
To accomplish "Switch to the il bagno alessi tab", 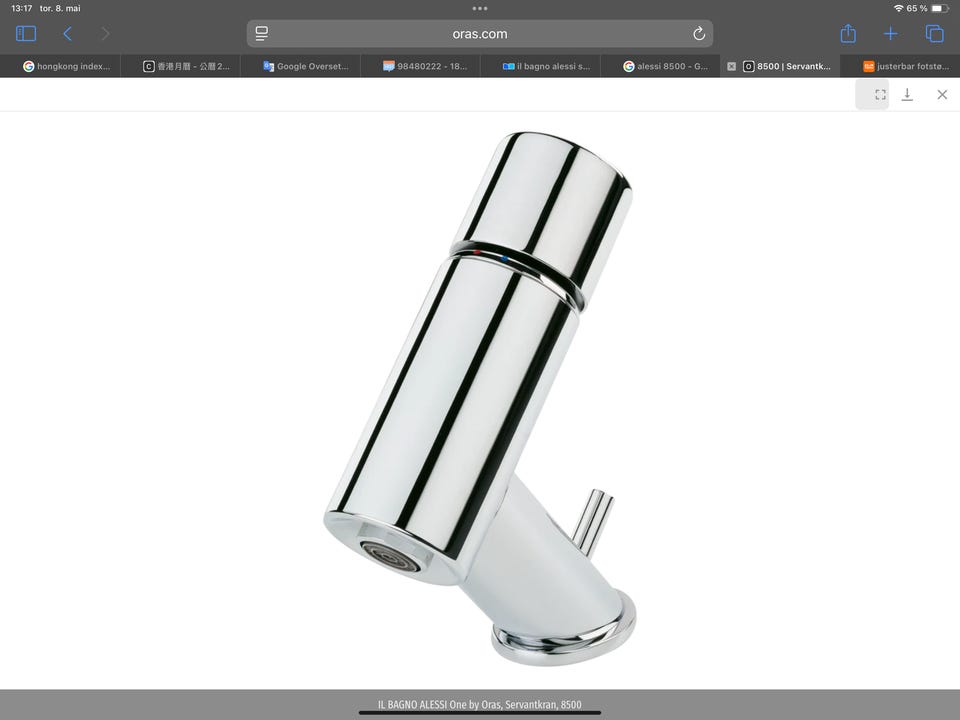I will point(540,66).
